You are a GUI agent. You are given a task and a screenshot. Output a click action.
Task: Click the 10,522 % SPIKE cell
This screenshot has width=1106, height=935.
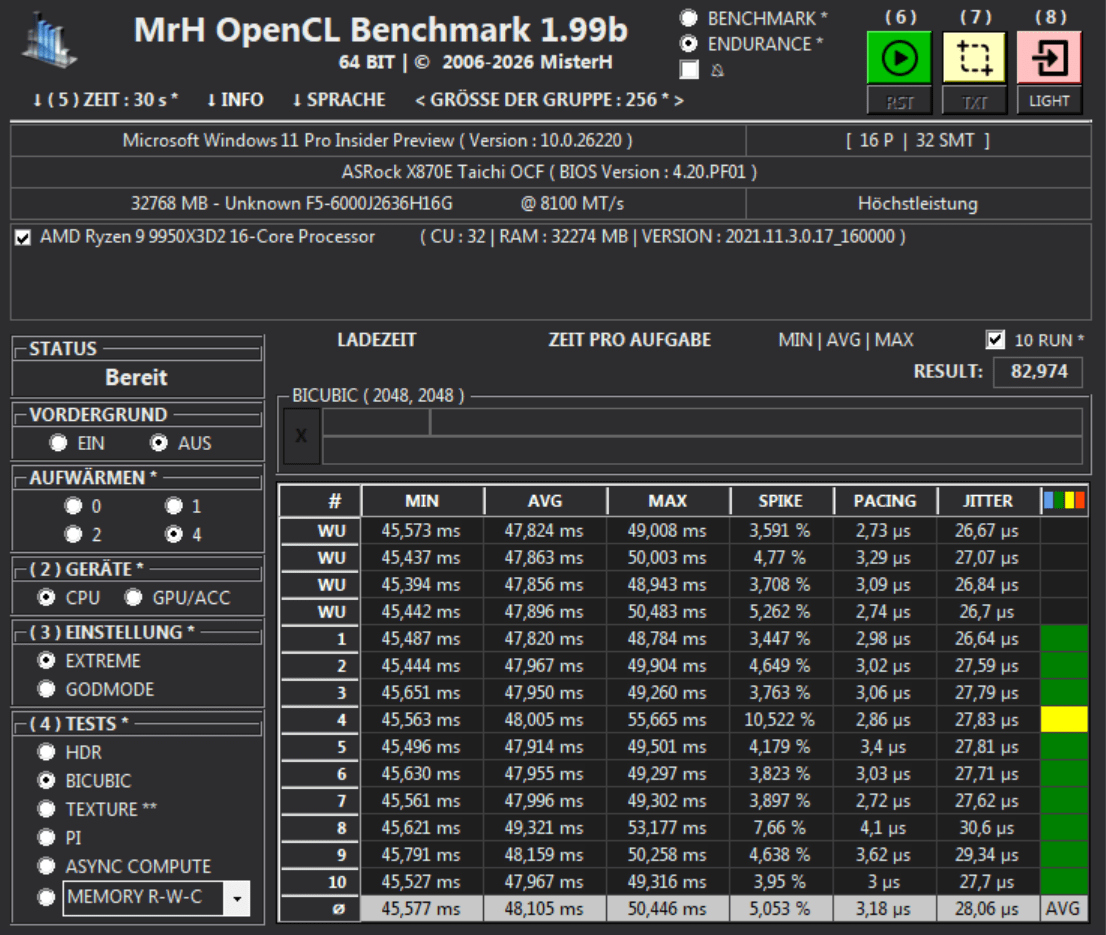[780, 720]
